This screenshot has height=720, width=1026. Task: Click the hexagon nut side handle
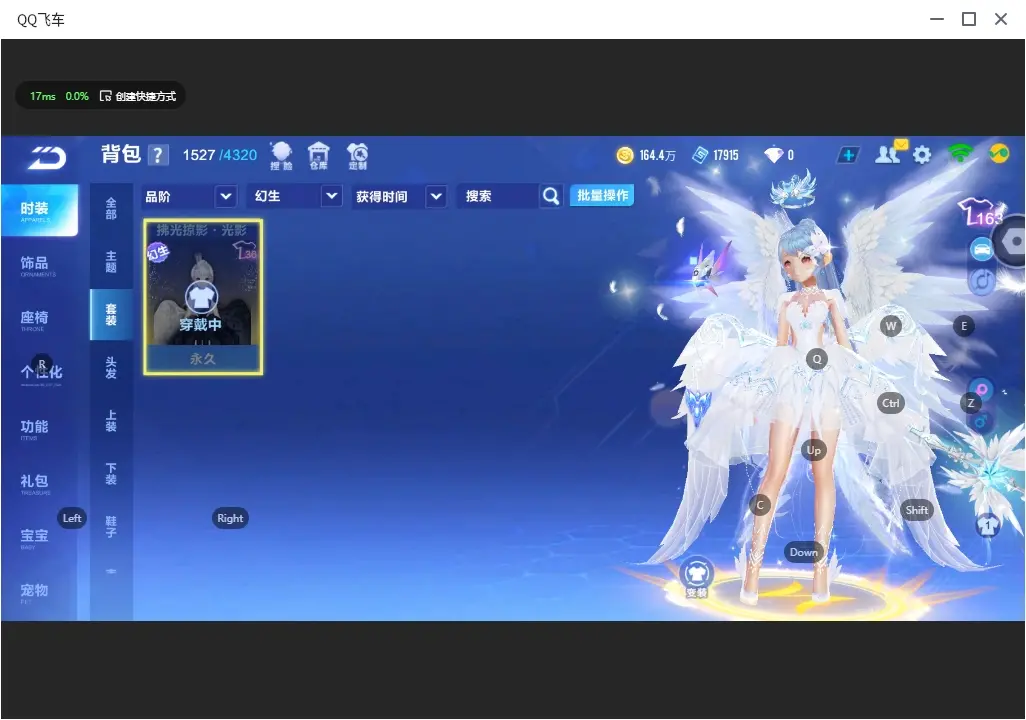click(1014, 241)
